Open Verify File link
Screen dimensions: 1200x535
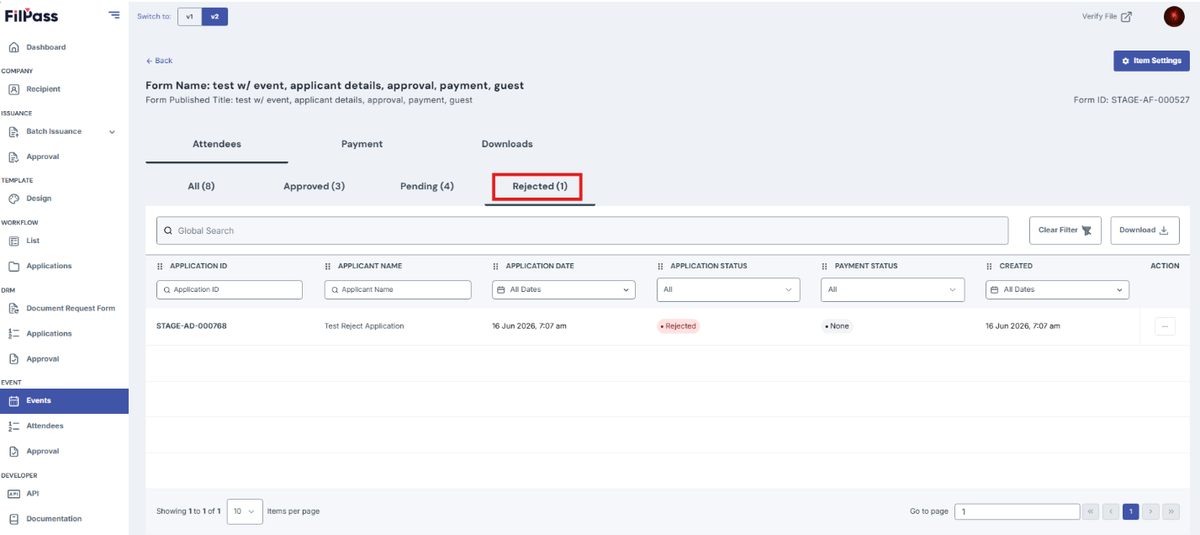[1107, 16]
